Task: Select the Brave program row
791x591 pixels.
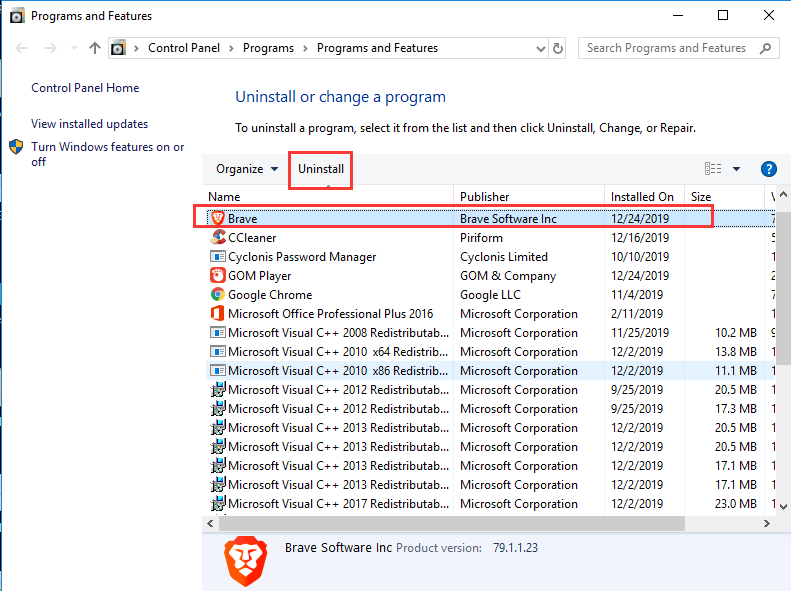Action: coord(490,218)
